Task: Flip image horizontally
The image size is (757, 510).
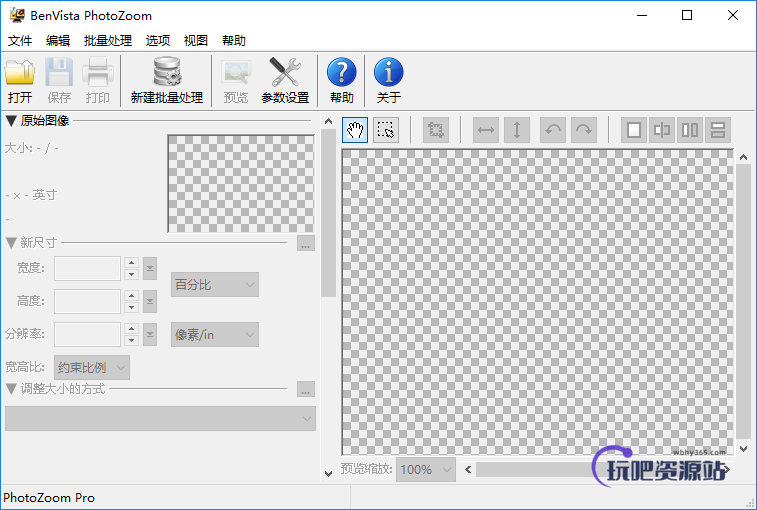Action: (486, 130)
